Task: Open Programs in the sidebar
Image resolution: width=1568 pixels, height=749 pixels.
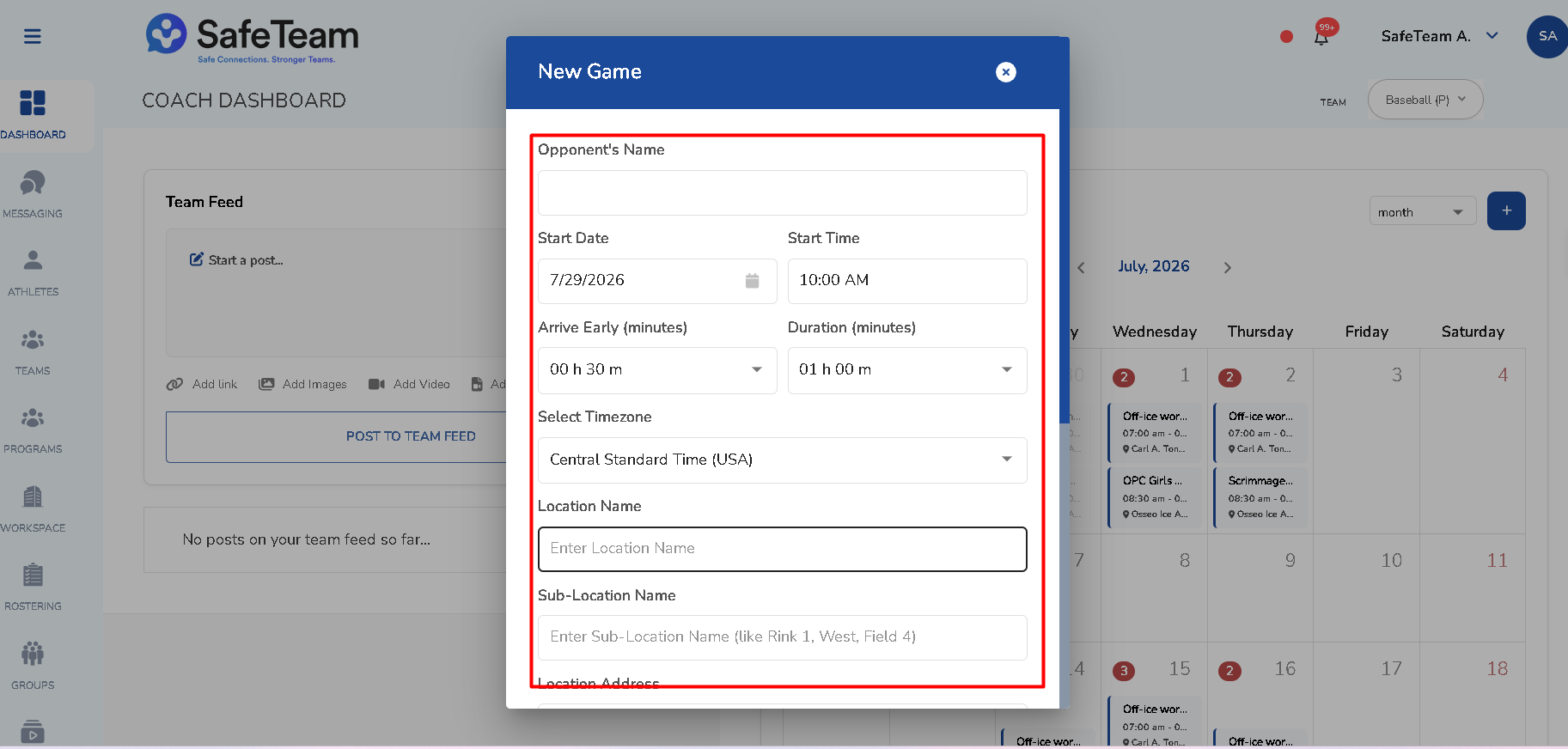Action: tap(33, 430)
